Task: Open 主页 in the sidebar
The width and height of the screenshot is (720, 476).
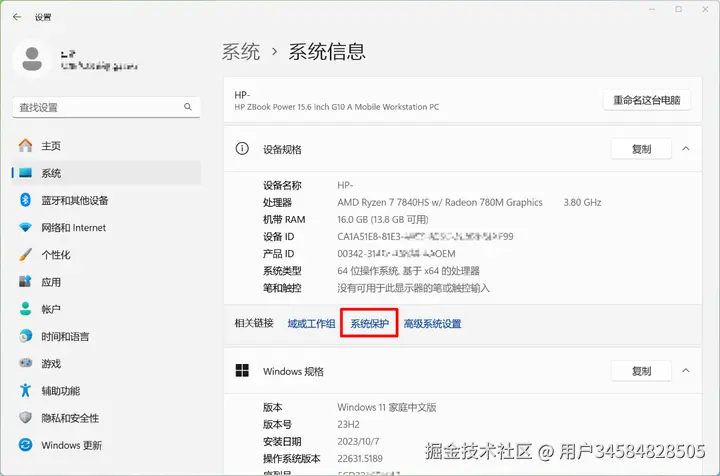Action: [x=106, y=146]
